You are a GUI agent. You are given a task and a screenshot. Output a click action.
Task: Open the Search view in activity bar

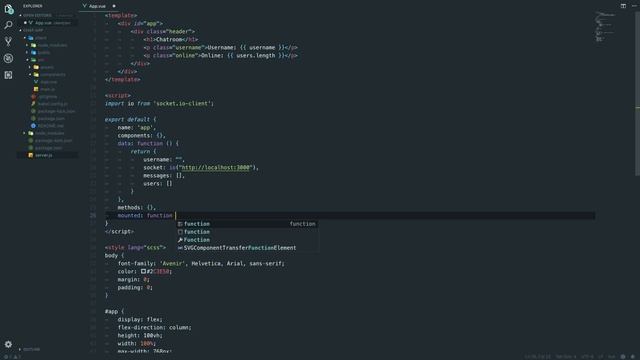[8, 25]
